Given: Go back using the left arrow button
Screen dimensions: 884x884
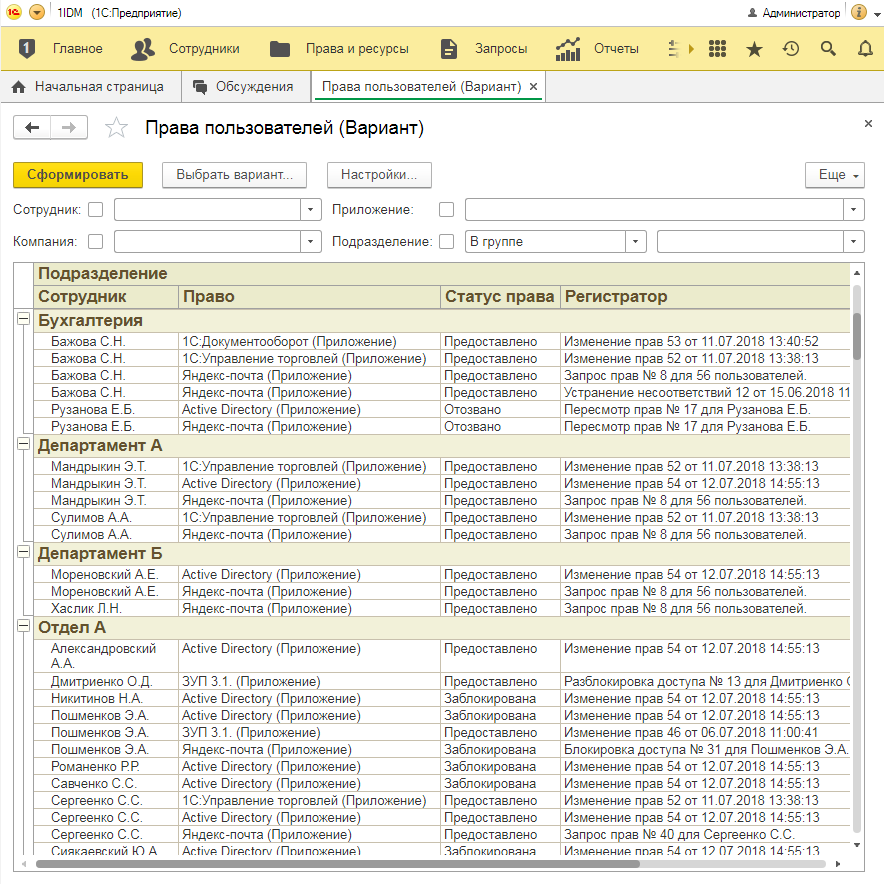Looking at the screenshot, I should (x=32, y=127).
